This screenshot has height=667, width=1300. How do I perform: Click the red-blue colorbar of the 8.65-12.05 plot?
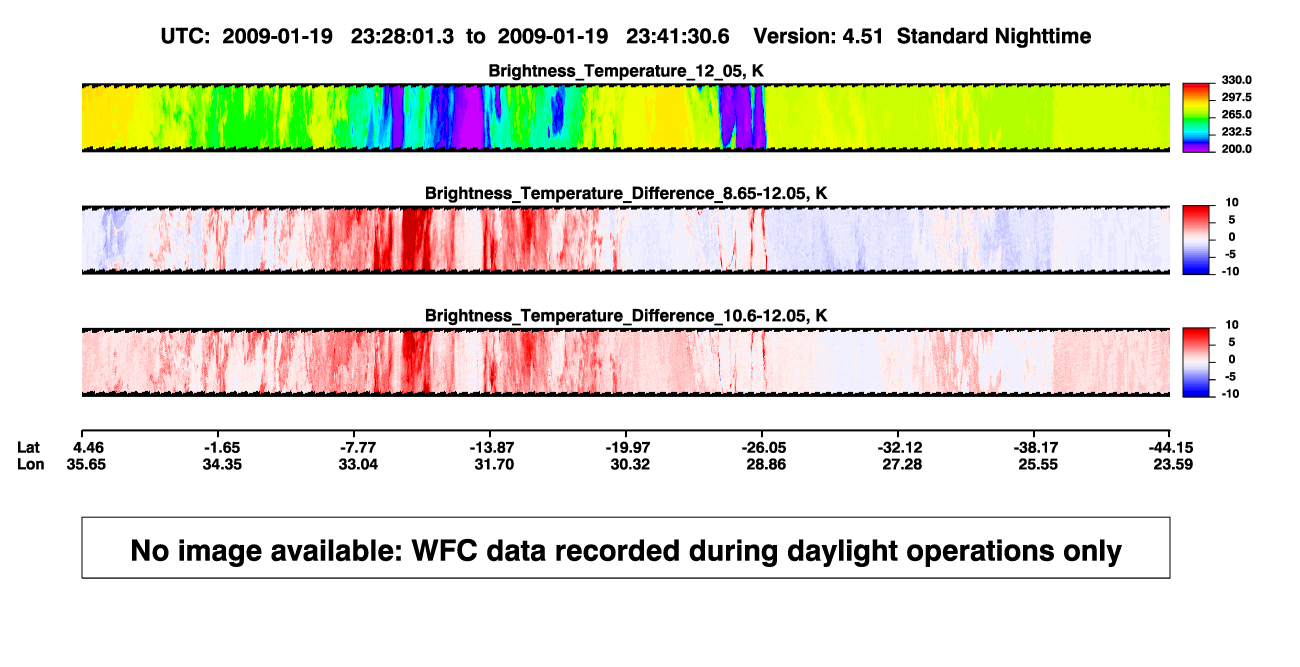tap(1196, 239)
